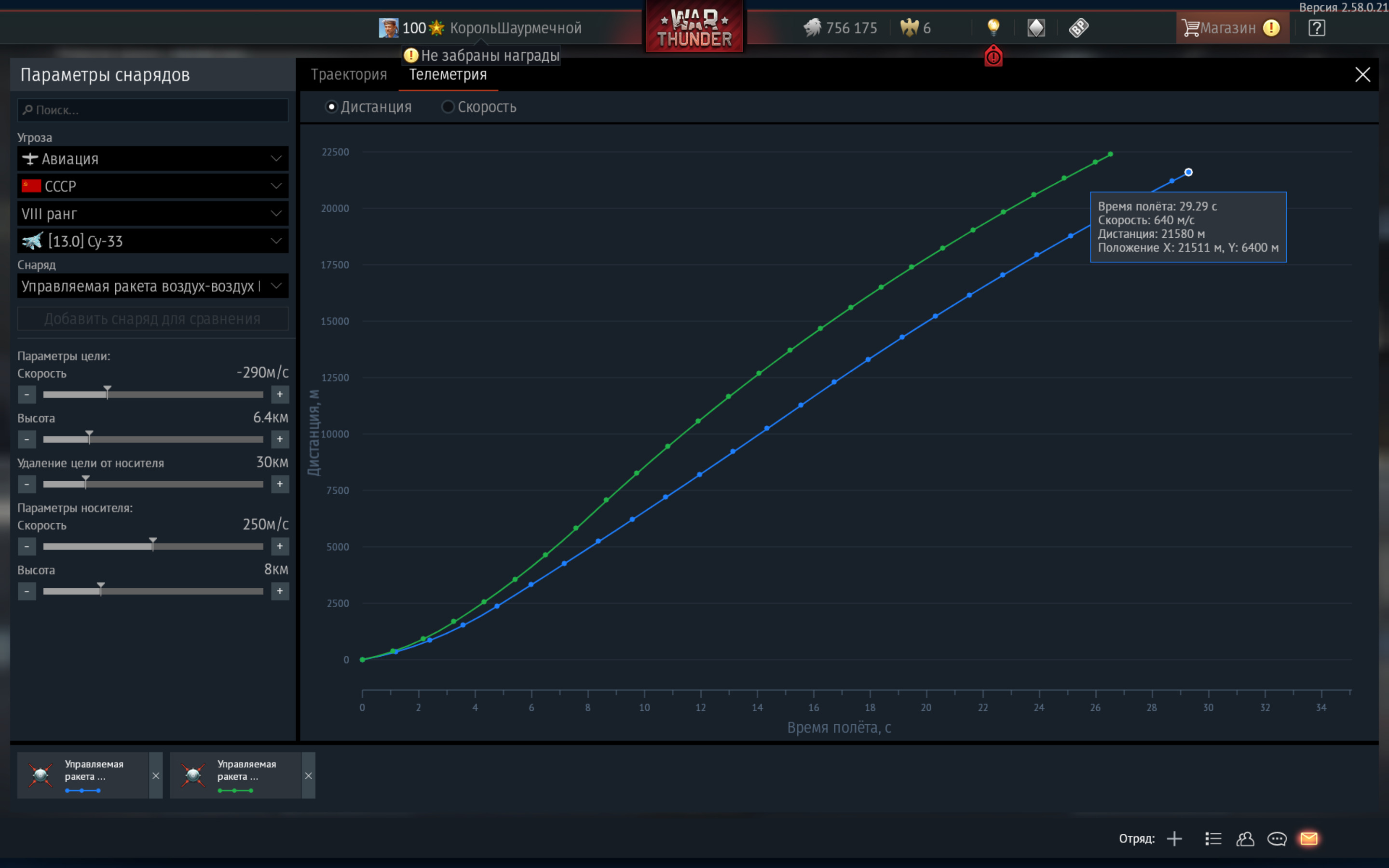This screenshot has height=868, width=1389.
Task: Expand the Авиация threat dropdown
Action: [153, 159]
